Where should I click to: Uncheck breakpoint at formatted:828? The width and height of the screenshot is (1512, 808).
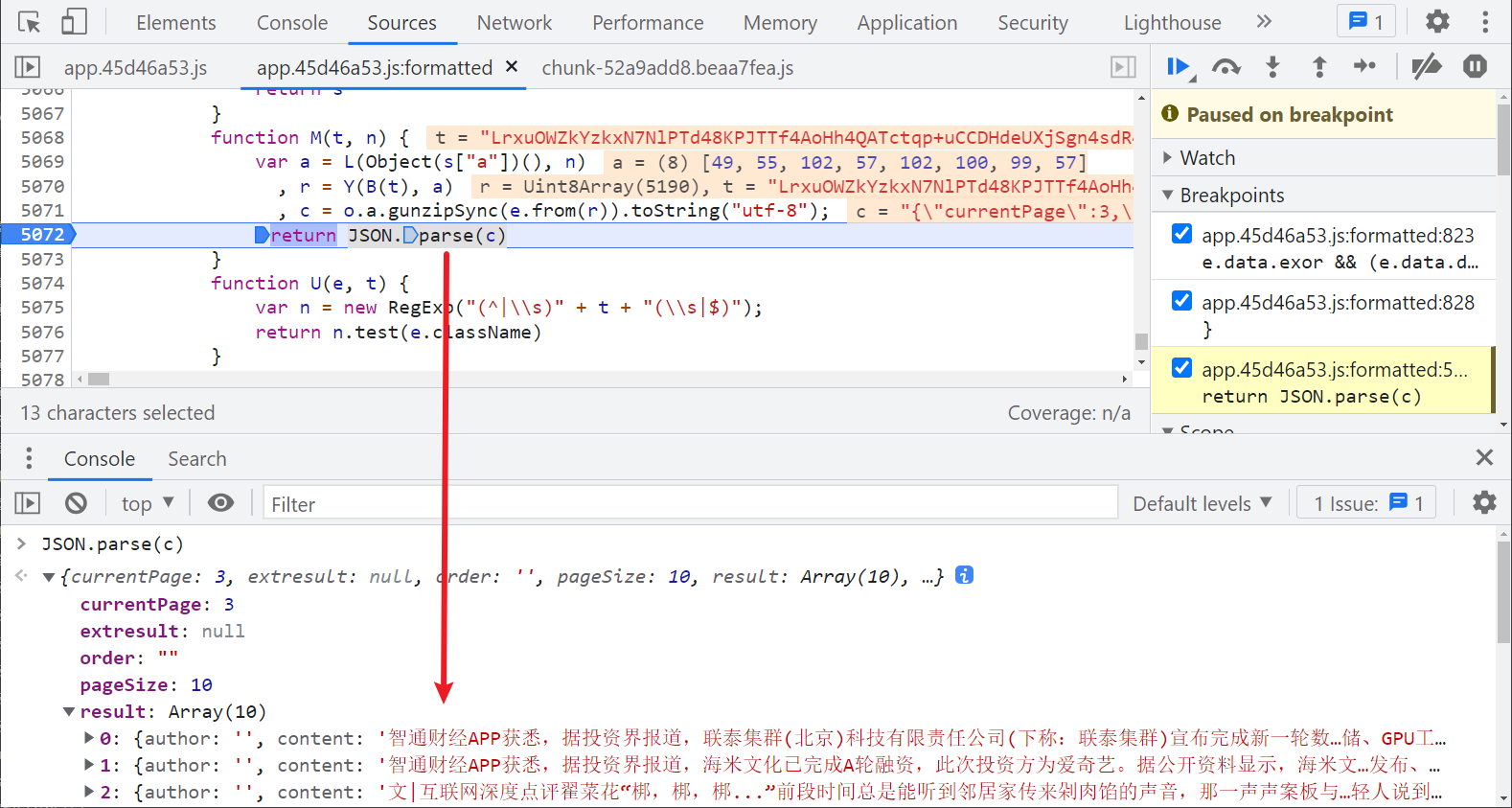pyautogui.click(x=1182, y=301)
